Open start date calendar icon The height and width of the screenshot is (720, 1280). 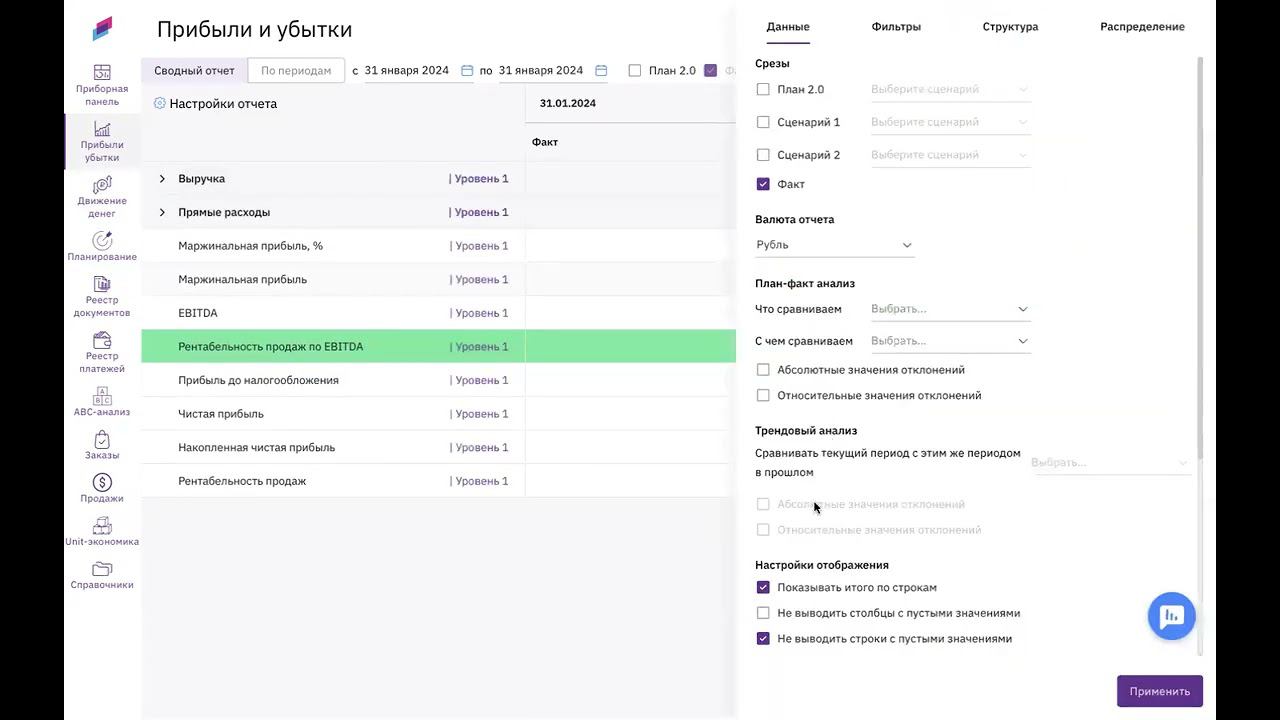tap(467, 71)
